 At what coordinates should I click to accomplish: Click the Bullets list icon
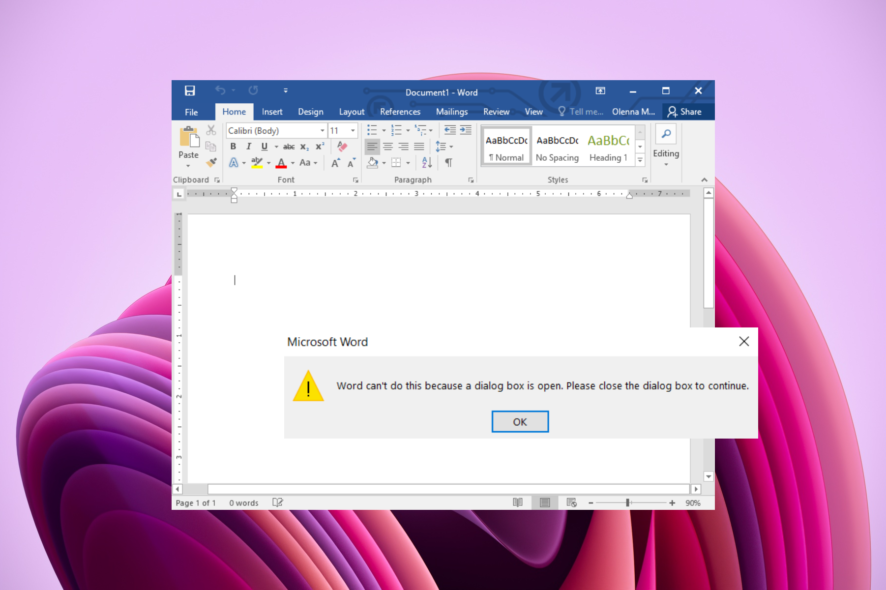[x=372, y=131]
